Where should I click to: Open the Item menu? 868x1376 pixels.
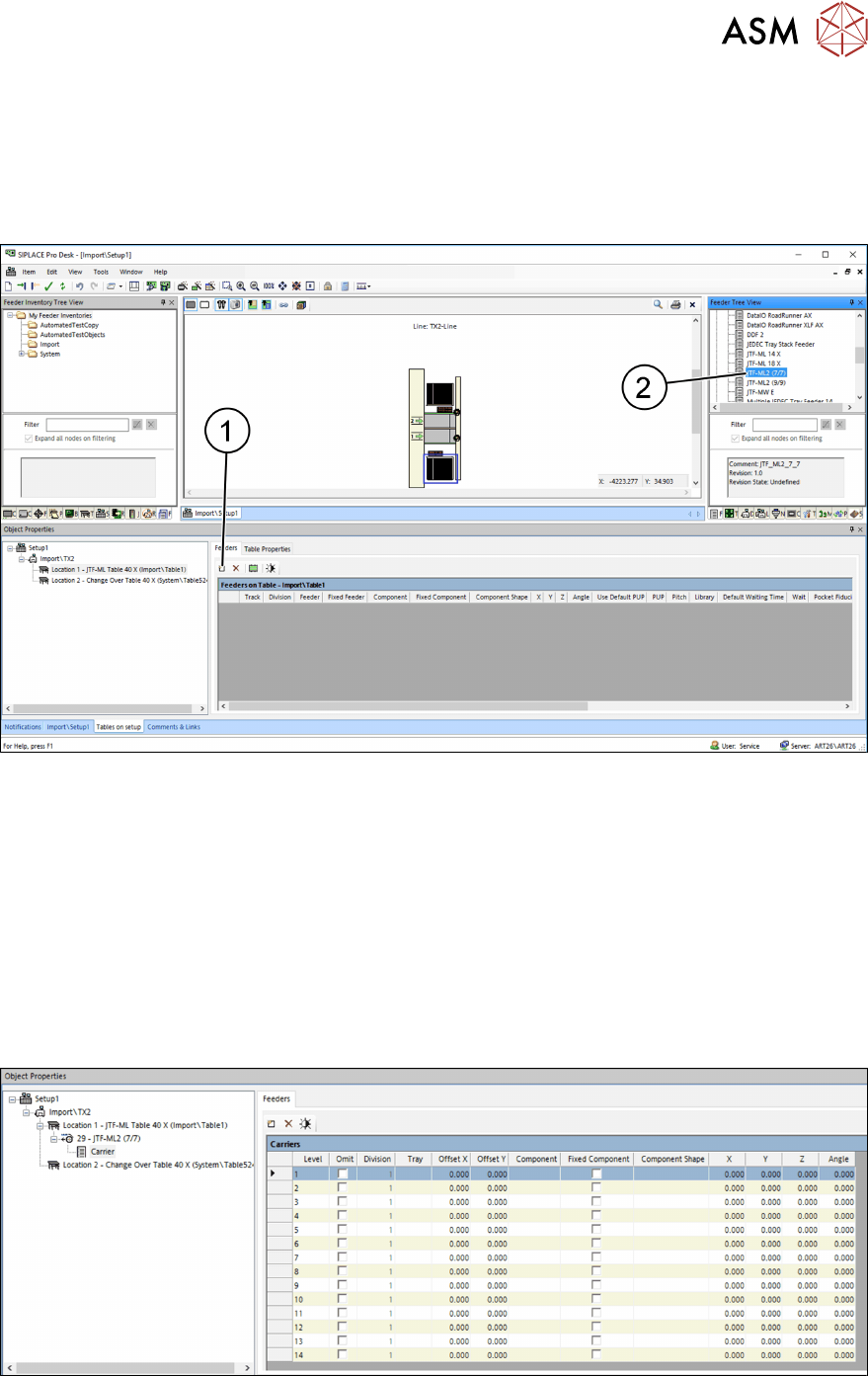(x=29, y=272)
